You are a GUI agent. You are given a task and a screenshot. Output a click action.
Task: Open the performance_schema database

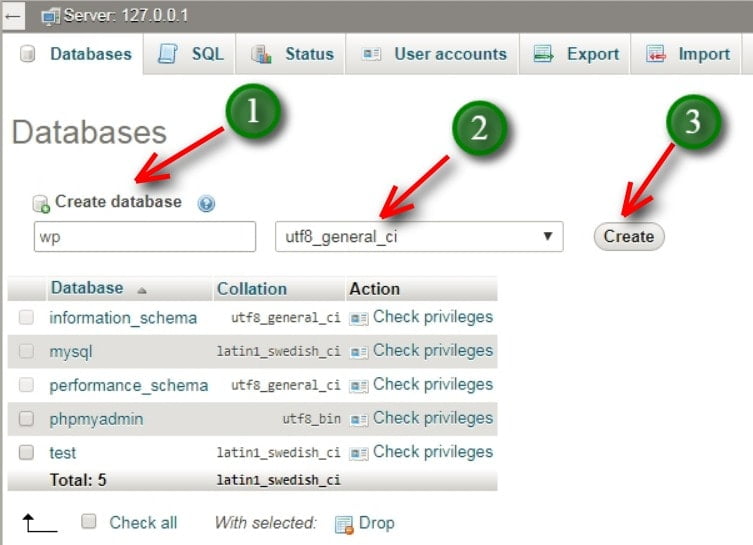pyautogui.click(x=129, y=386)
